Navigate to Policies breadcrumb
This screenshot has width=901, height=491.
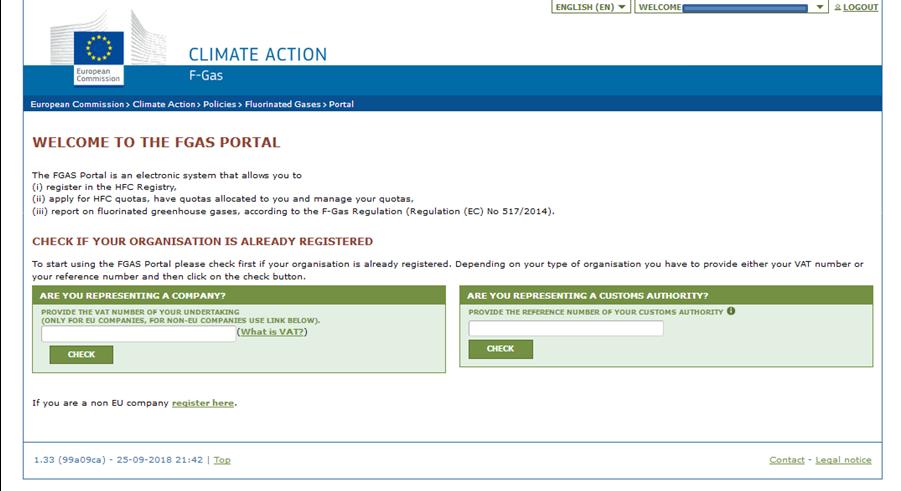point(220,104)
